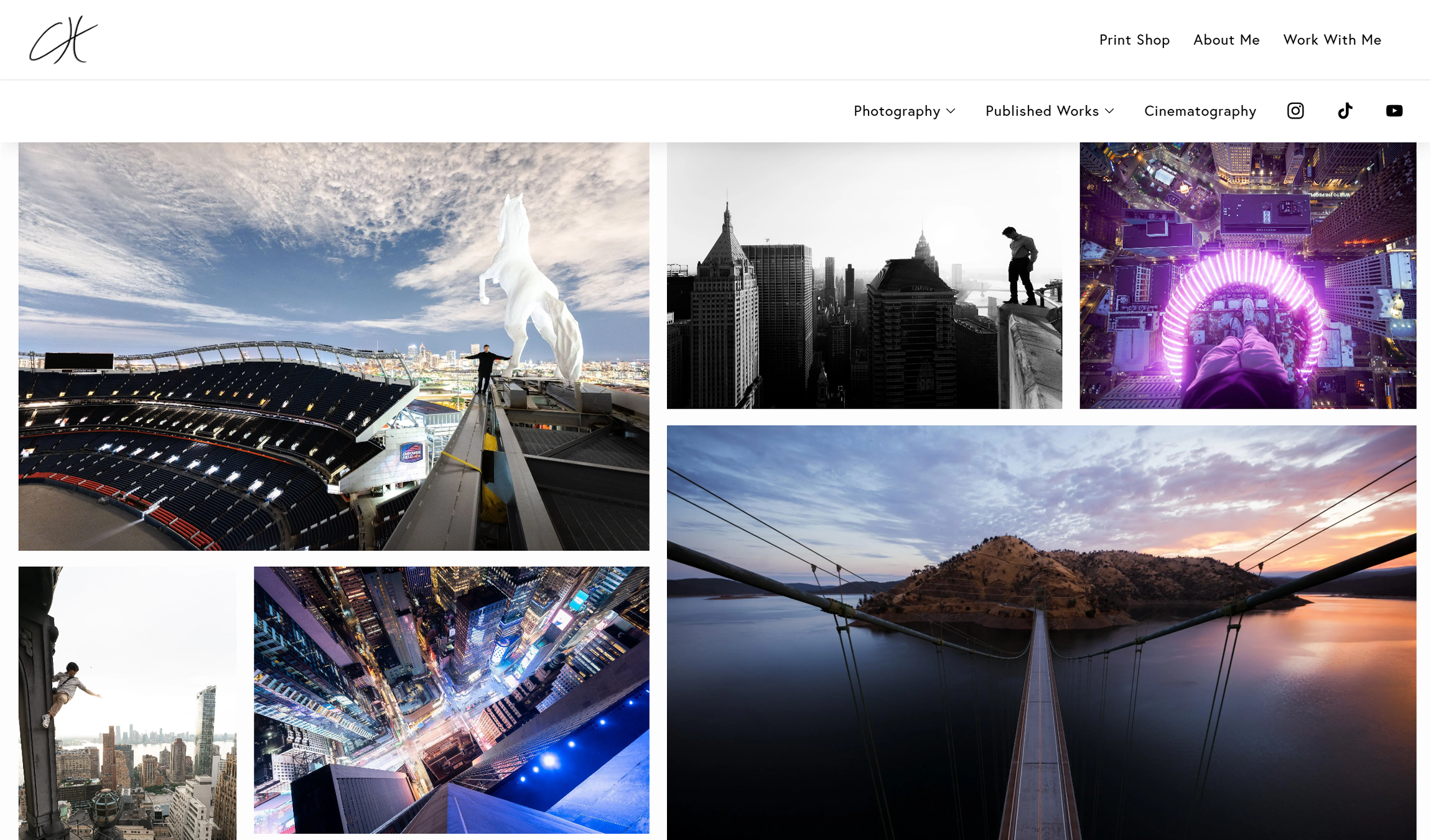
Task: Open the TikTok profile icon
Action: click(1345, 111)
